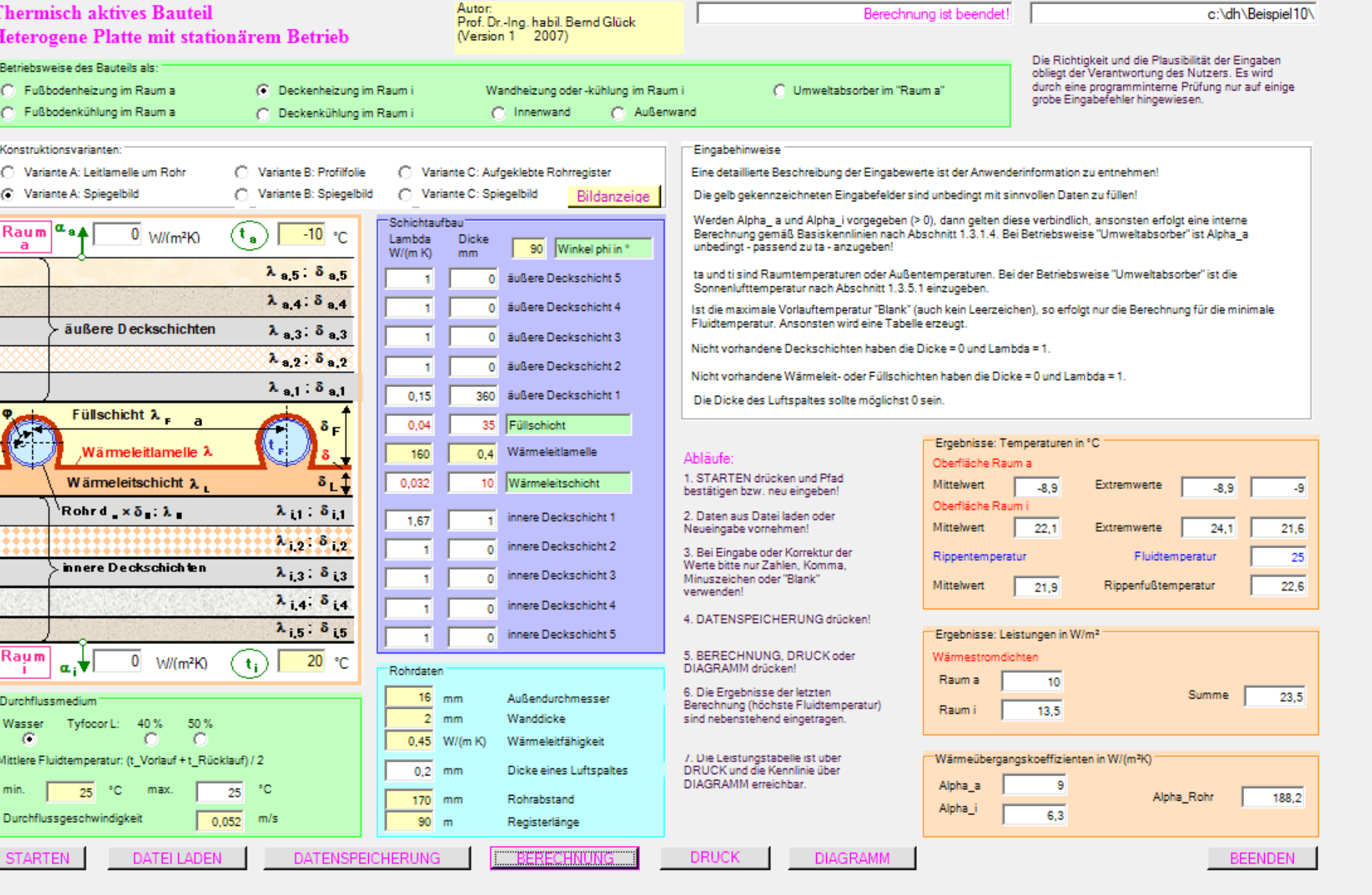This screenshot has width=1372, height=895.
Task: Click the Durchflussgeschwindigkeit value field
Action: 219,821
